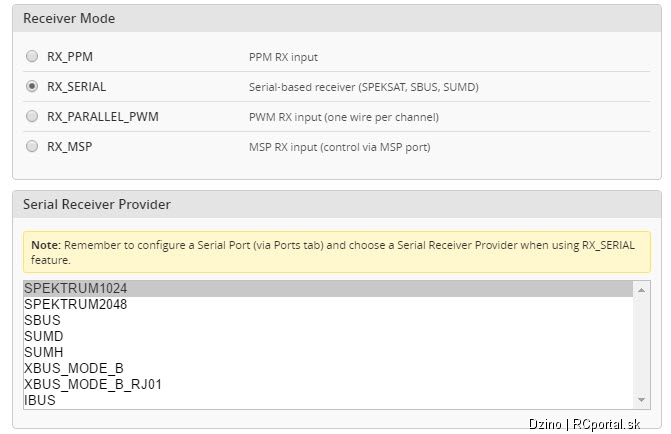Choose XBUS_MODE_B from the list
The image size is (671, 434).
328,368
